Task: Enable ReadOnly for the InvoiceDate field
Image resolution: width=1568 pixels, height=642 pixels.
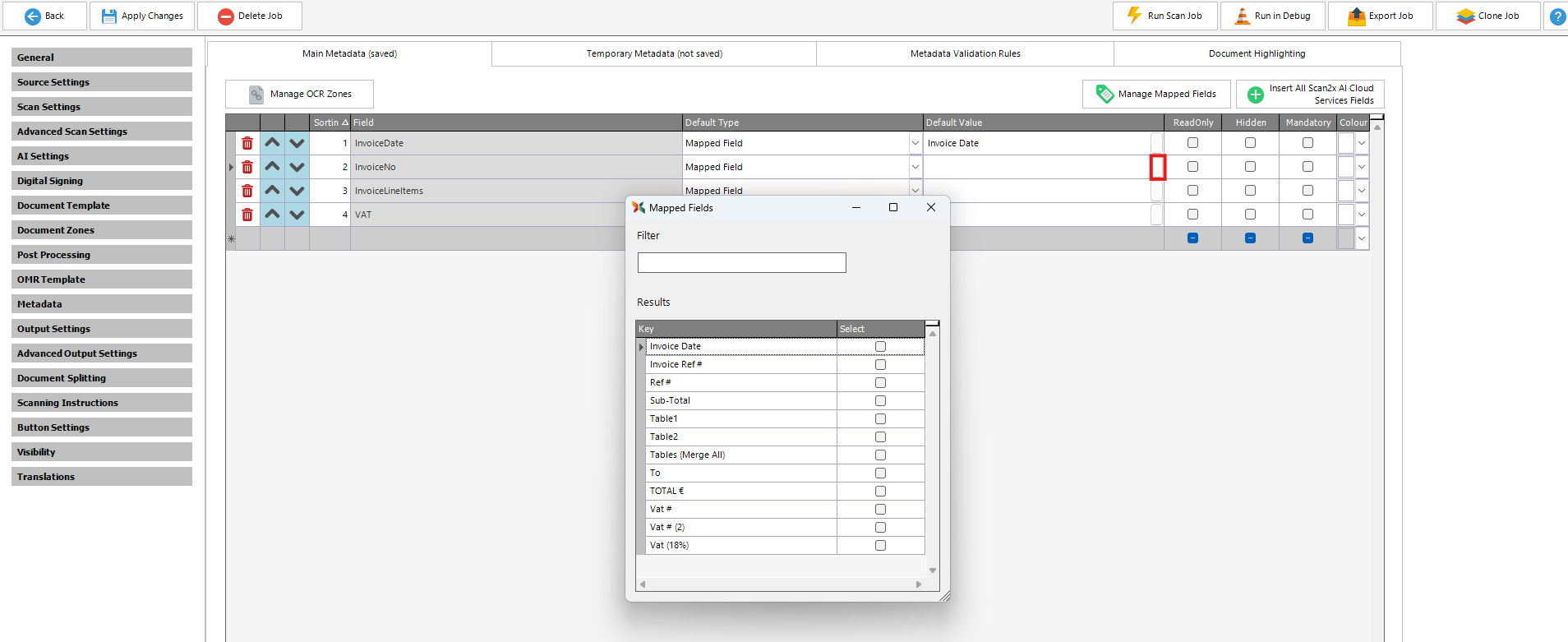Action: click(x=1192, y=143)
